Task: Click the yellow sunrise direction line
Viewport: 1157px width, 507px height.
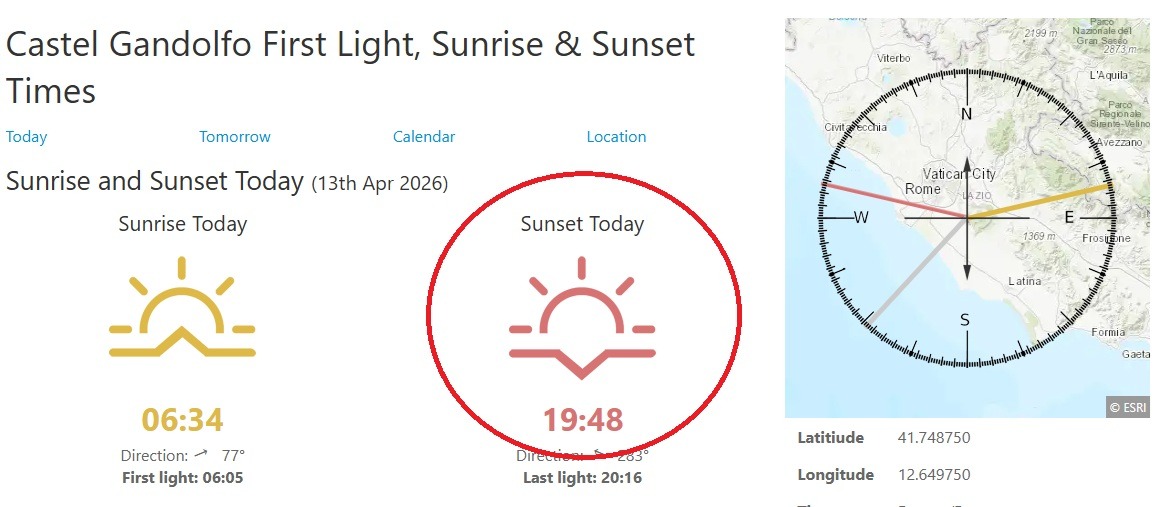Action: [1040, 201]
